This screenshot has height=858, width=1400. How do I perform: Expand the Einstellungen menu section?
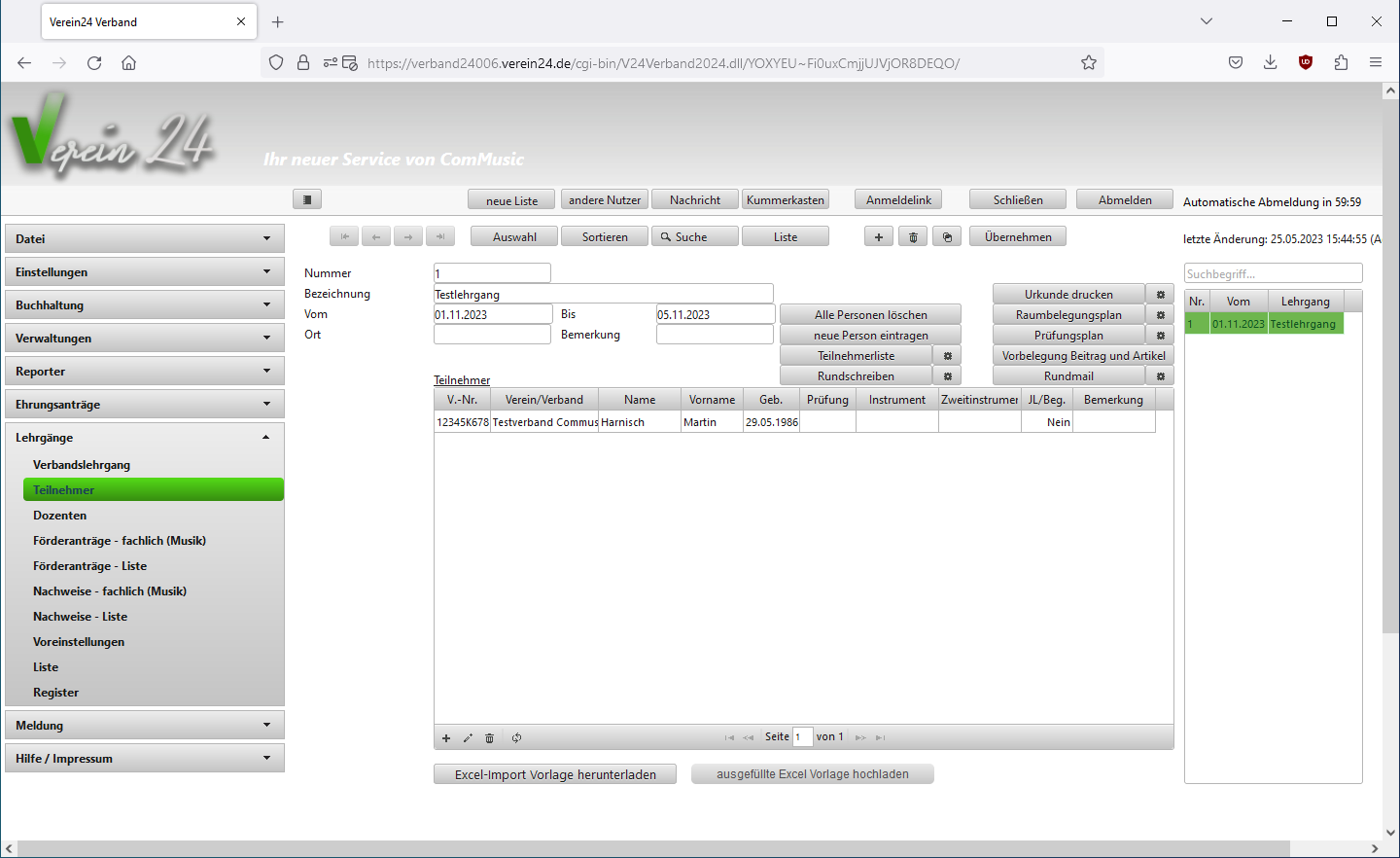pos(145,271)
